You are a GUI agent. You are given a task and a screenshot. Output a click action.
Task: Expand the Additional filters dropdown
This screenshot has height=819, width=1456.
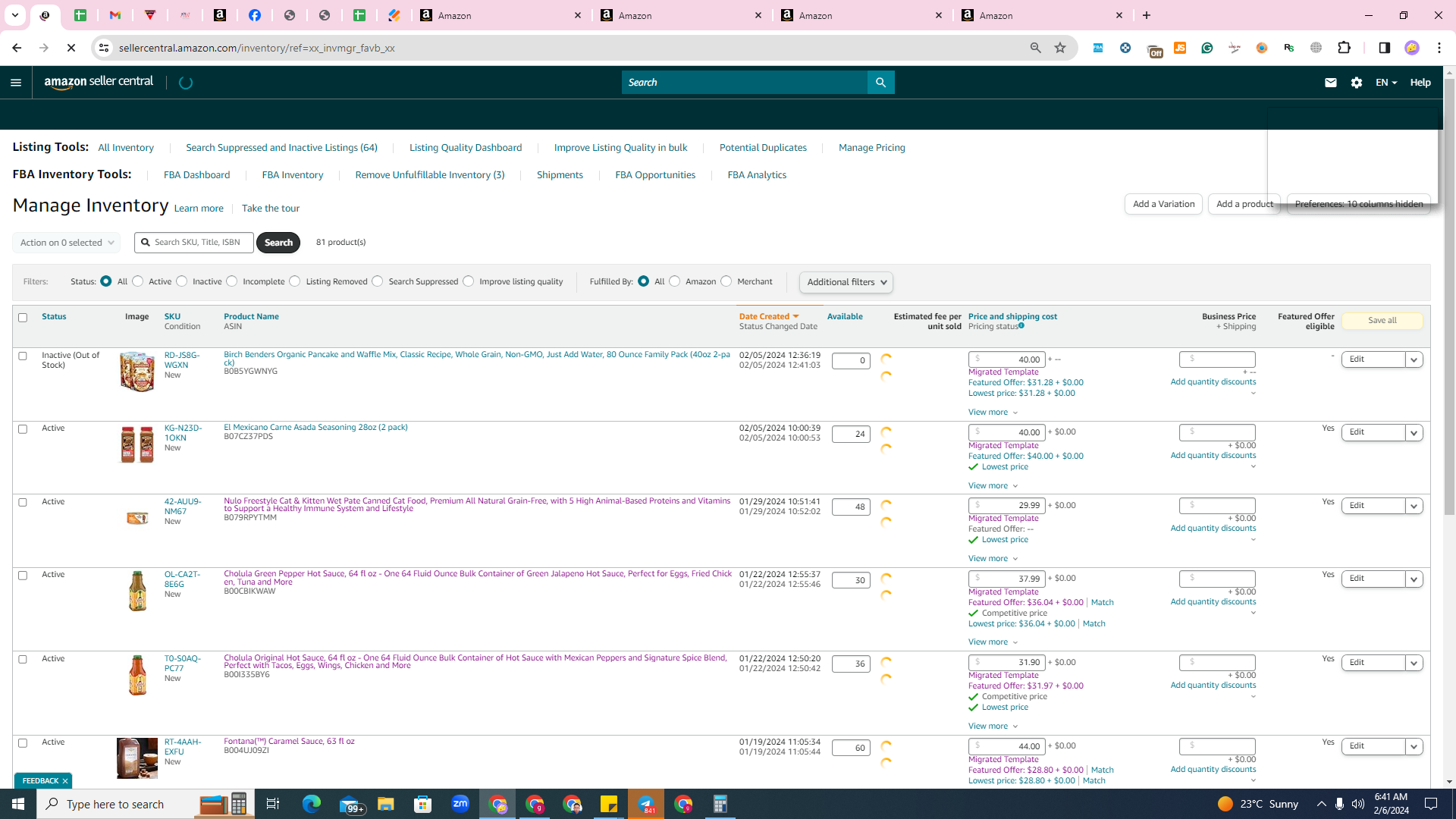(846, 282)
